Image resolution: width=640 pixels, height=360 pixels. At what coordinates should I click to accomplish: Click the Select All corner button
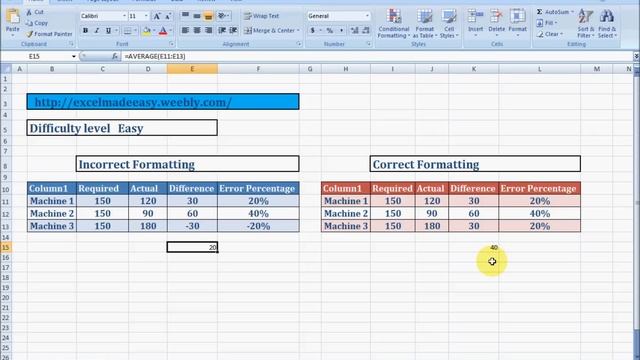pos(6,69)
